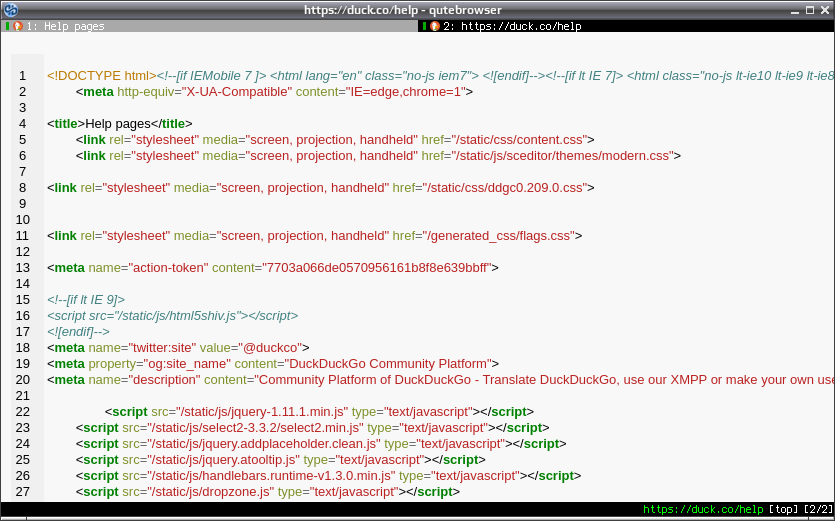Click the 'X-UA-Compatible' value on line 2
The width and height of the screenshot is (835, 521).
[237, 92]
